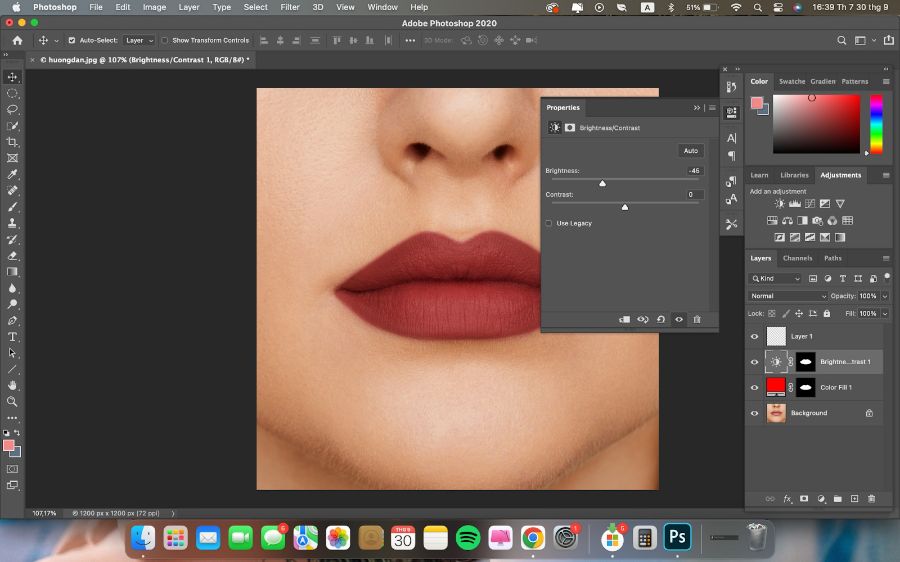Select the Zoom tool
The width and height of the screenshot is (900, 562).
pyautogui.click(x=12, y=401)
